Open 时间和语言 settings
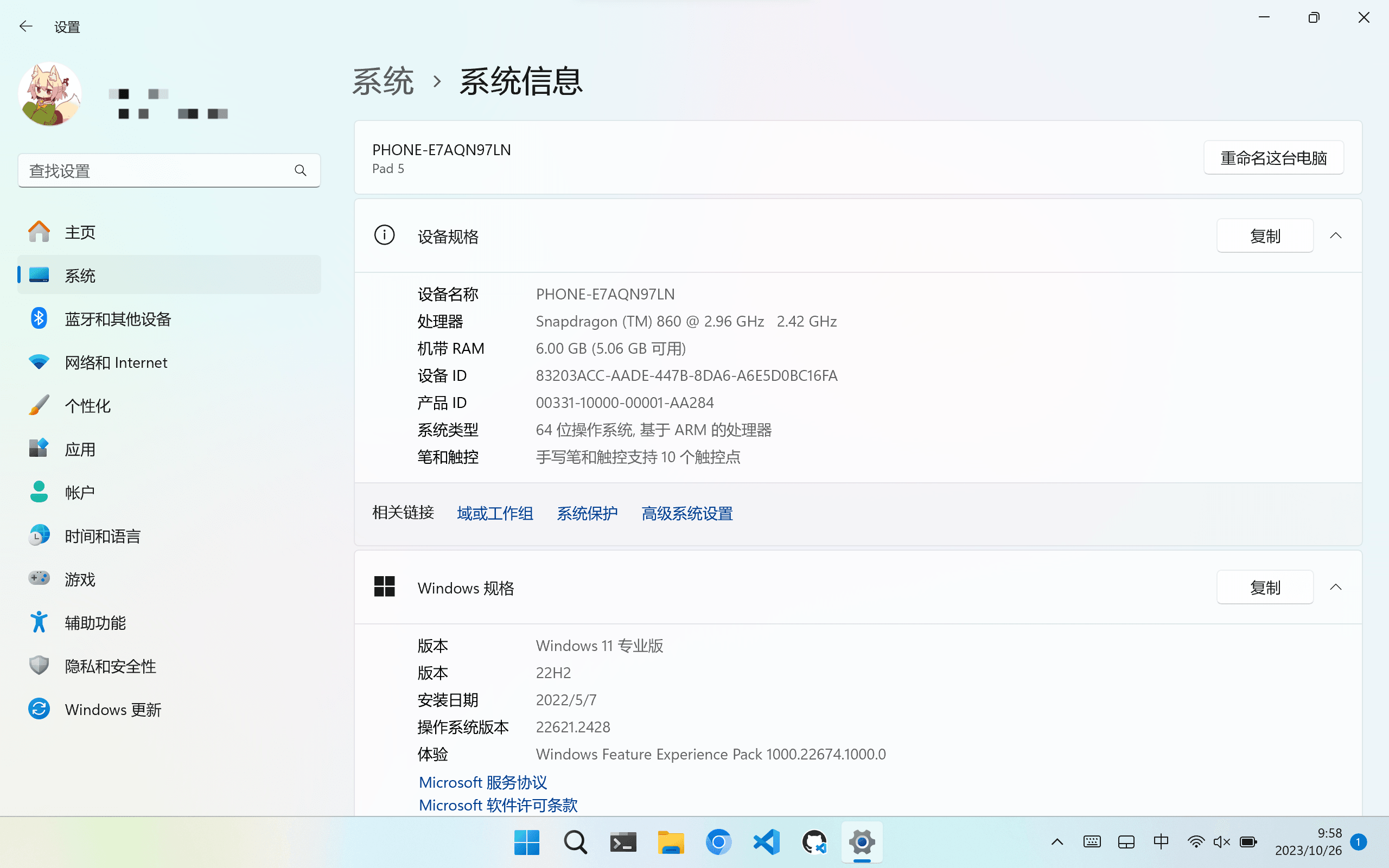Image resolution: width=1389 pixels, height=868 pixels. pyautogui.click(x=169, y=536)
